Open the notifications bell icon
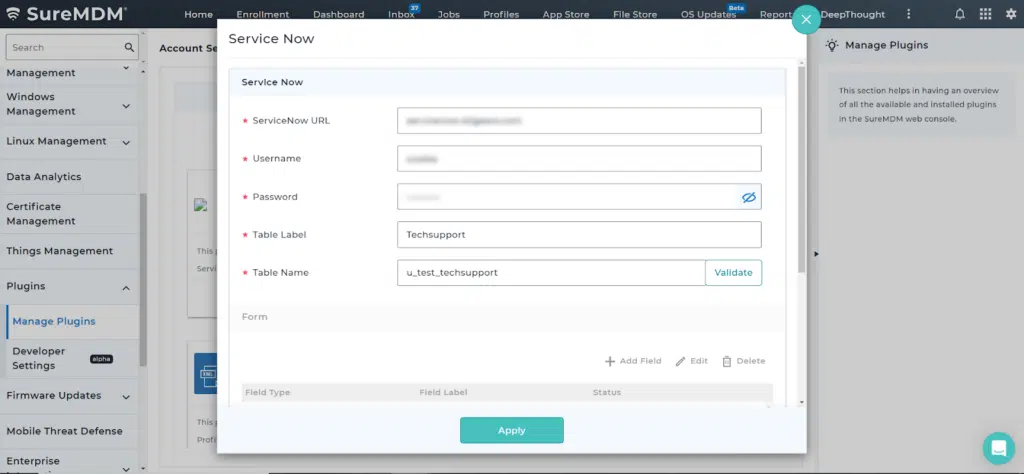This screenshot has height=474, width=1024. 959,14
